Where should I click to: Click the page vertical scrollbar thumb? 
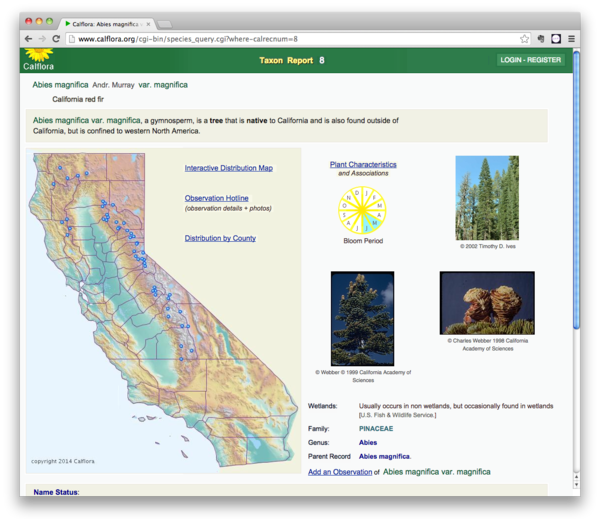coord(576,189)
